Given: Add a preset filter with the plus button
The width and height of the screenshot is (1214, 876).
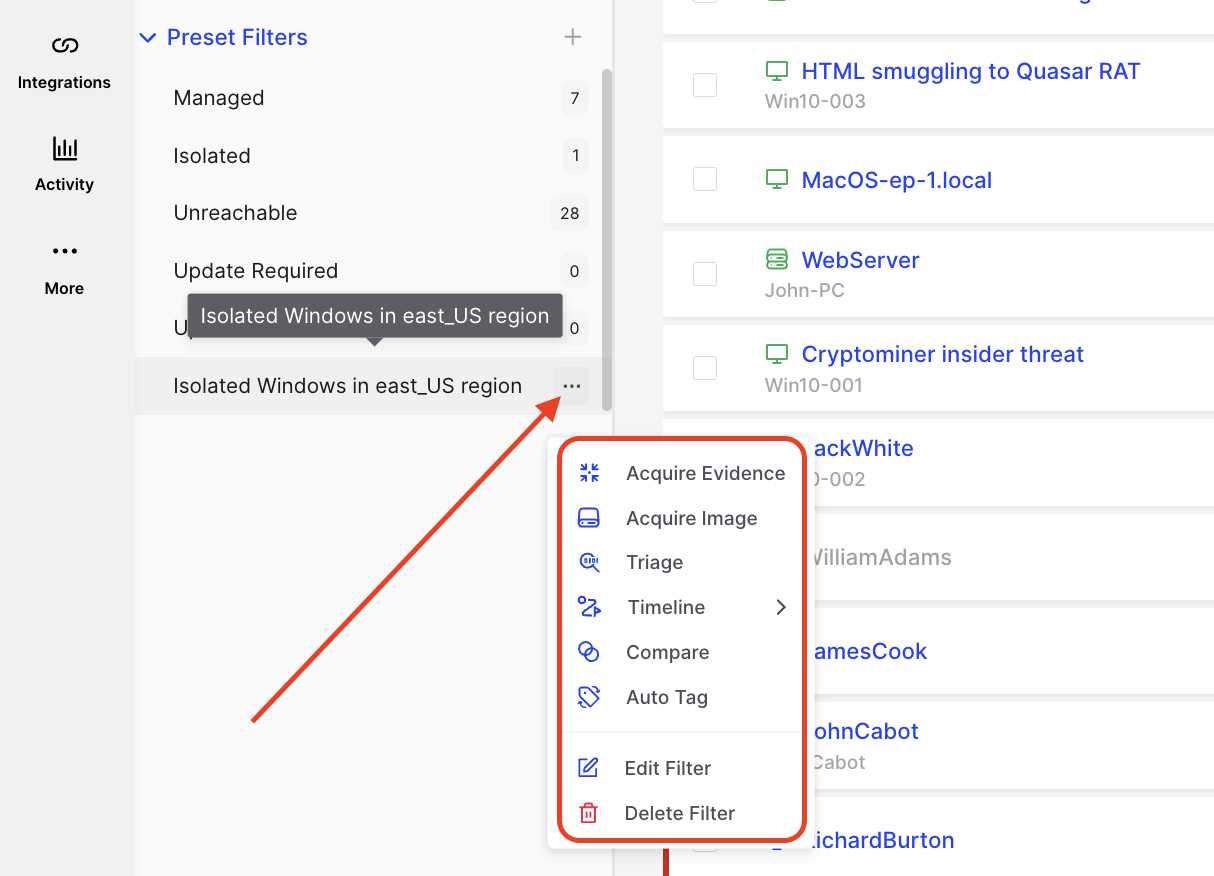Looking at the screenshot, I should [573, 38].
